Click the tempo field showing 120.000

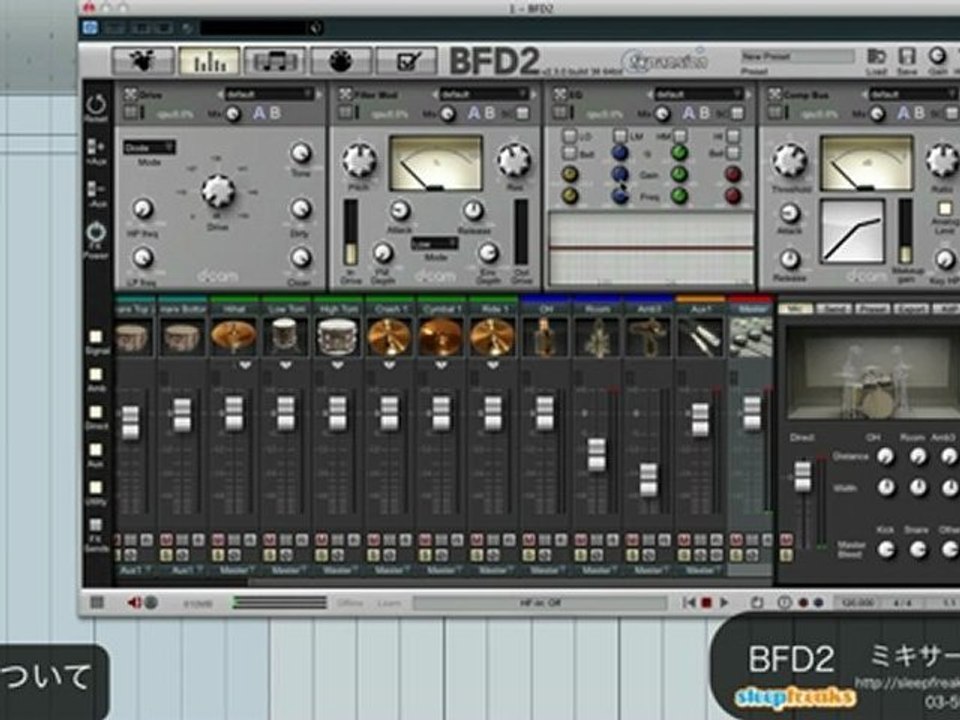[x=858, y=603]
